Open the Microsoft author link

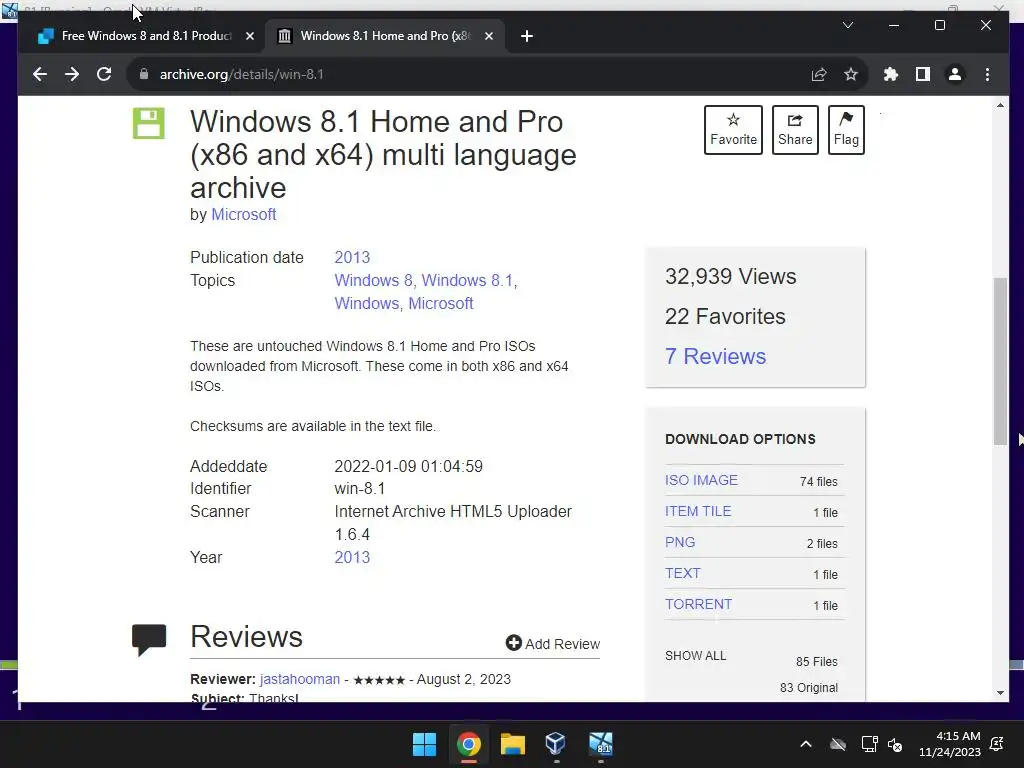point(244,214)
